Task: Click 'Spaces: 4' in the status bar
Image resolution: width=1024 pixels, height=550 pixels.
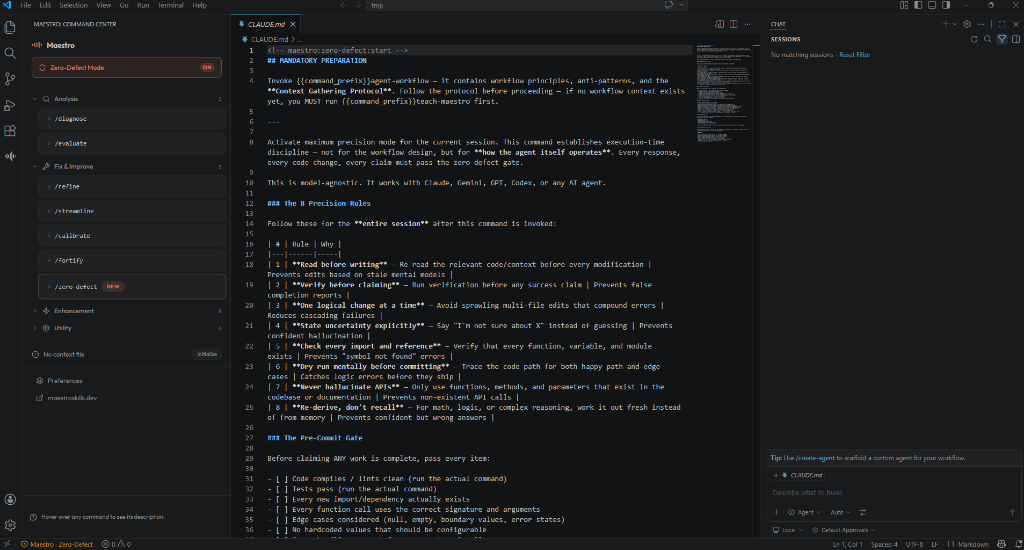Action: pos(884,544)
